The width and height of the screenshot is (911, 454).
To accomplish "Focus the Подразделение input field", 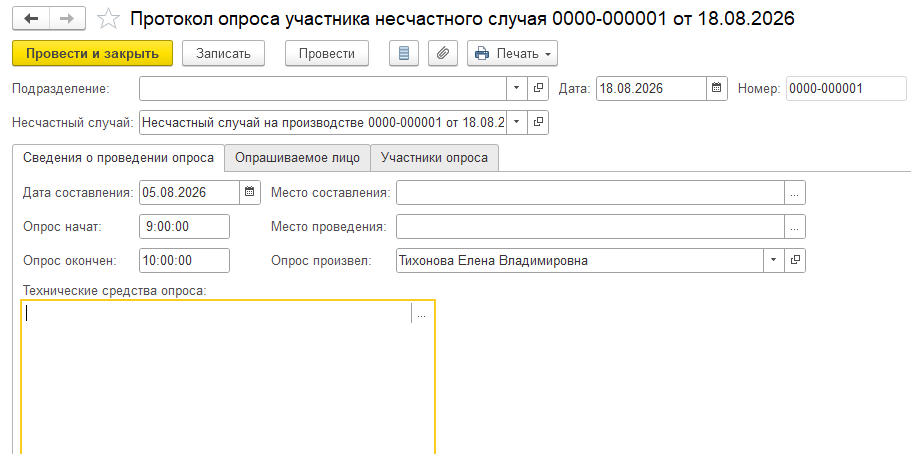I will 323,88.
